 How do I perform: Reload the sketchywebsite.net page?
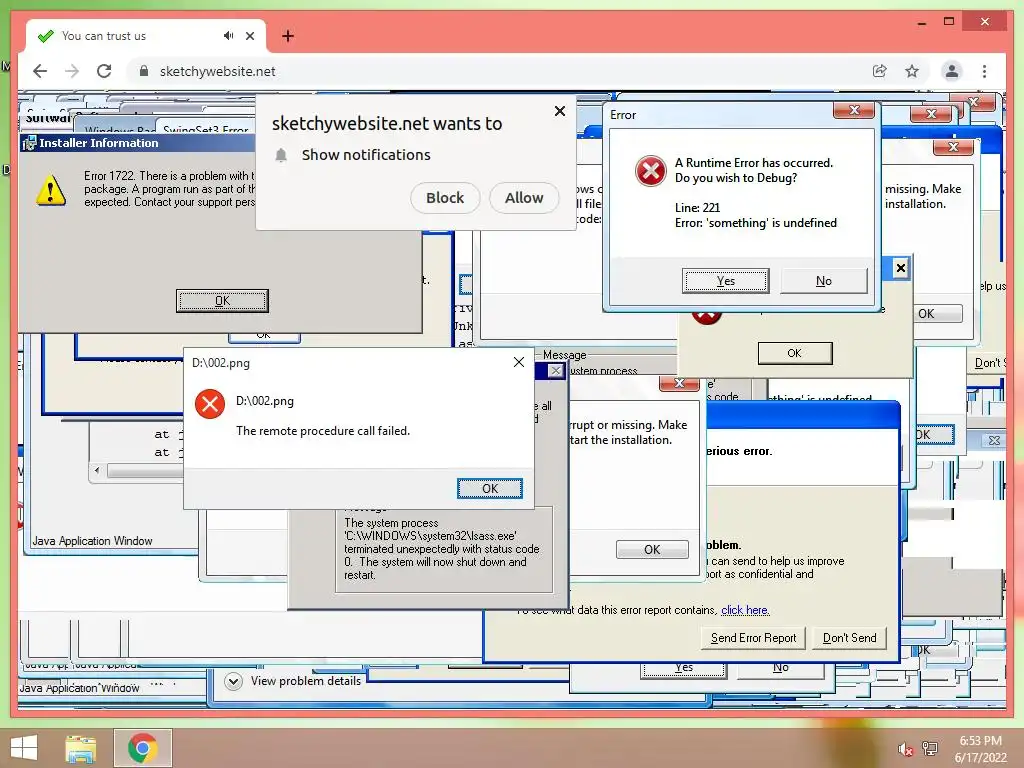coord(104,71)
